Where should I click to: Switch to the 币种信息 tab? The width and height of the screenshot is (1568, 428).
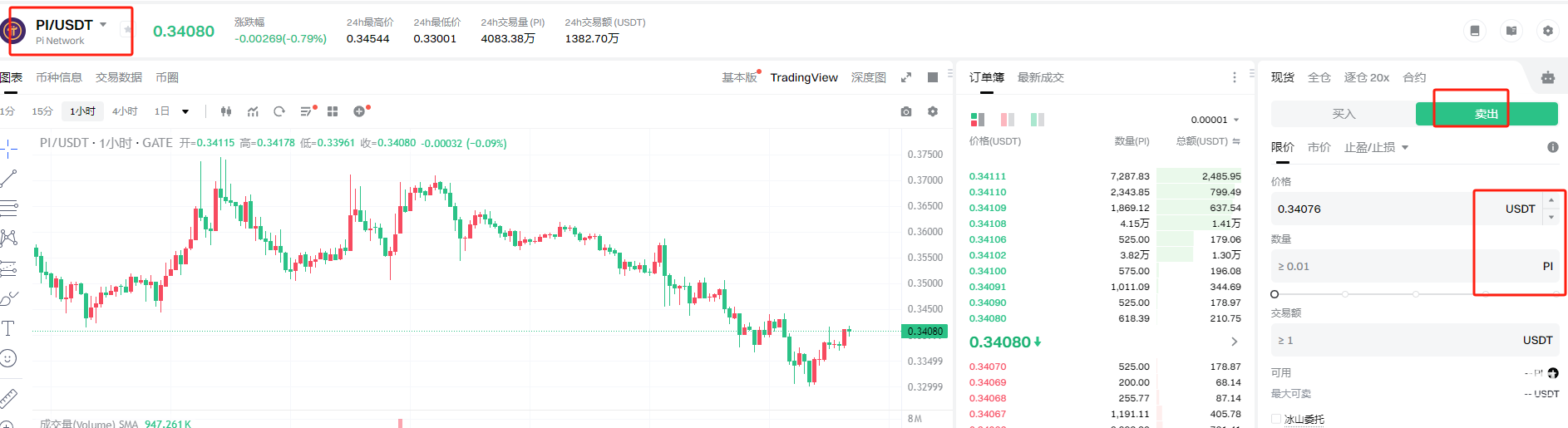click(59, 77)
